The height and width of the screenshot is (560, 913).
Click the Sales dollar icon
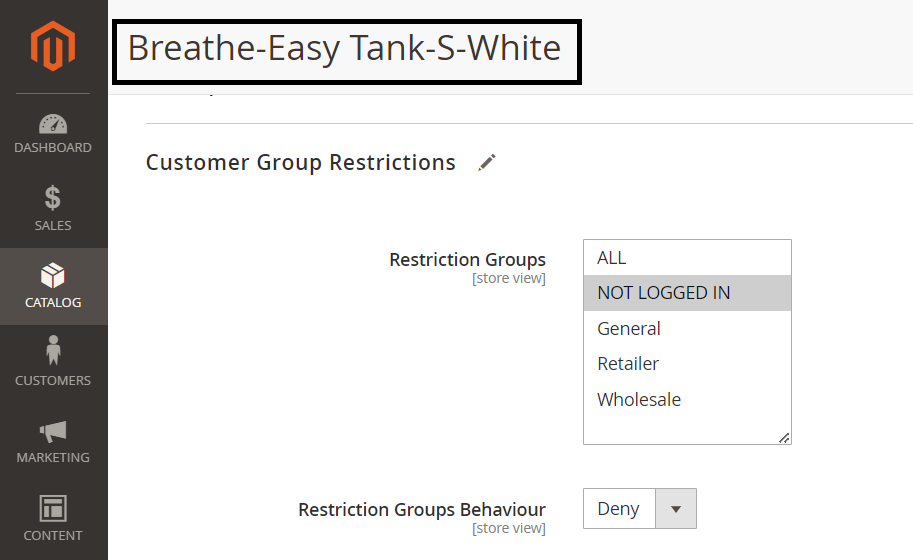[x=53, y=198]
